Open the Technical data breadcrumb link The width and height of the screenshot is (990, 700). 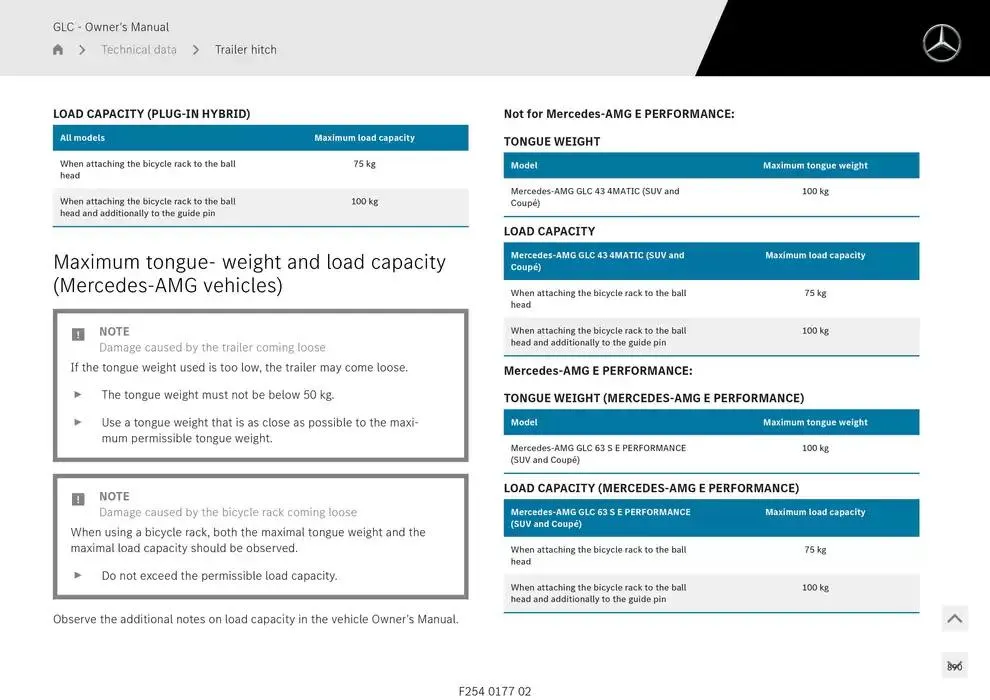click(139, 50)
